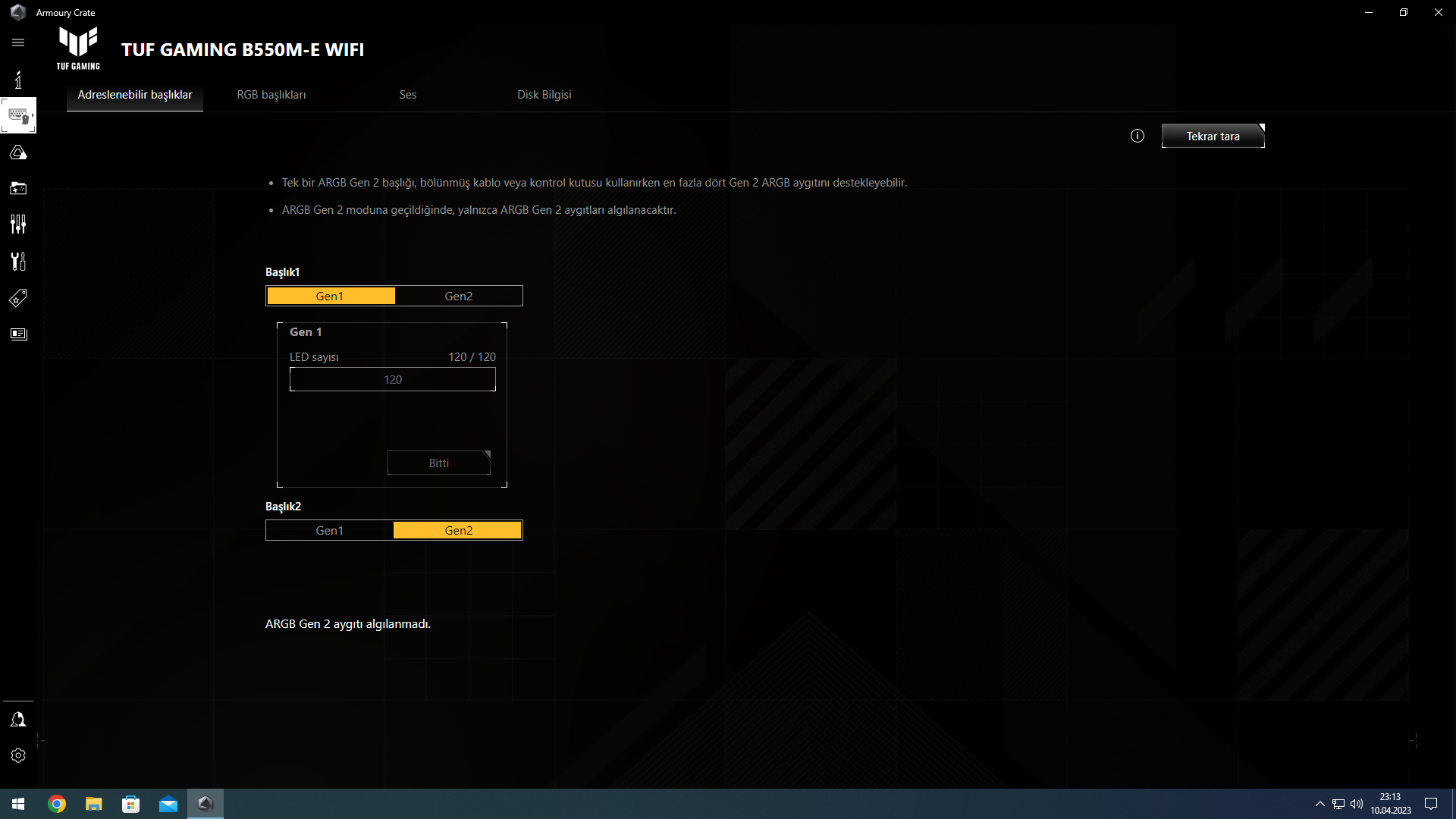Click the LED sayısı input field
The image size is (1456, 819).
coord(392,379)
